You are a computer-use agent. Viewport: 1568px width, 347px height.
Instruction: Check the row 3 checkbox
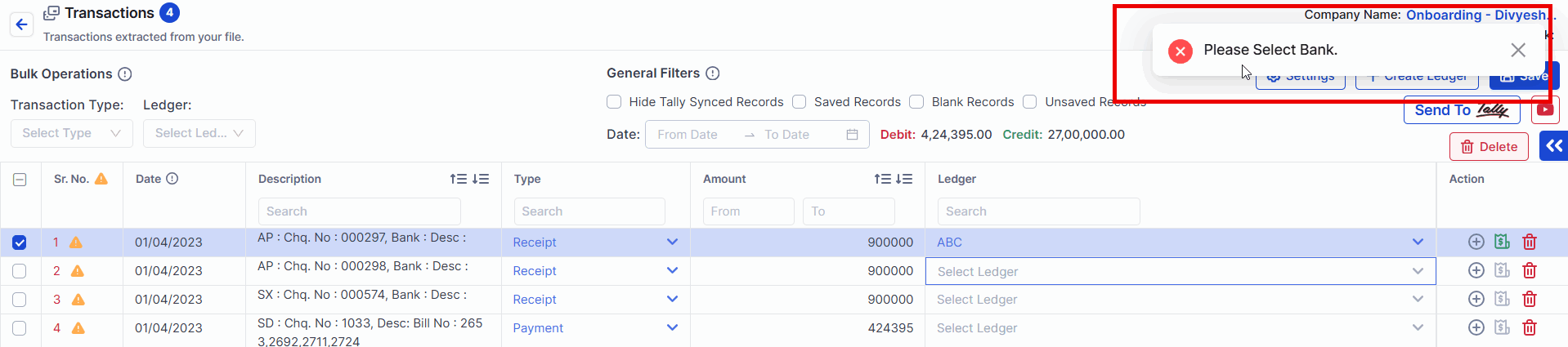point(20,300)
